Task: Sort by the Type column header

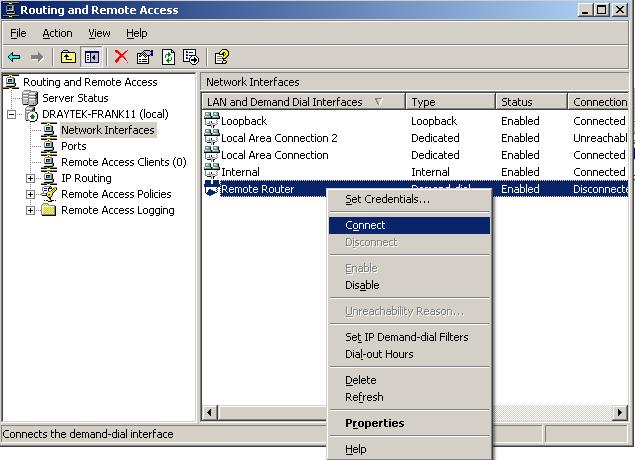Action: [450, 102]
